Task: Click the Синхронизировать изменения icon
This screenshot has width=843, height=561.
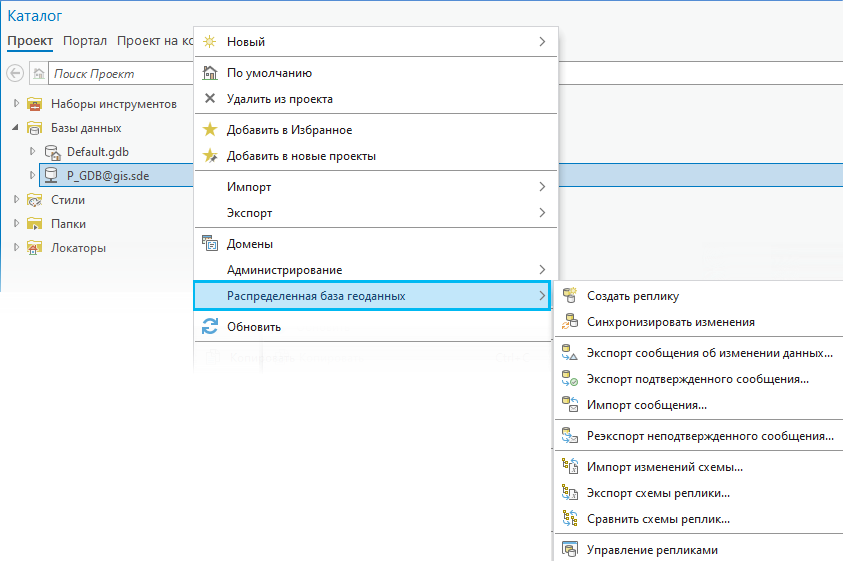Action: pos(570,322)
